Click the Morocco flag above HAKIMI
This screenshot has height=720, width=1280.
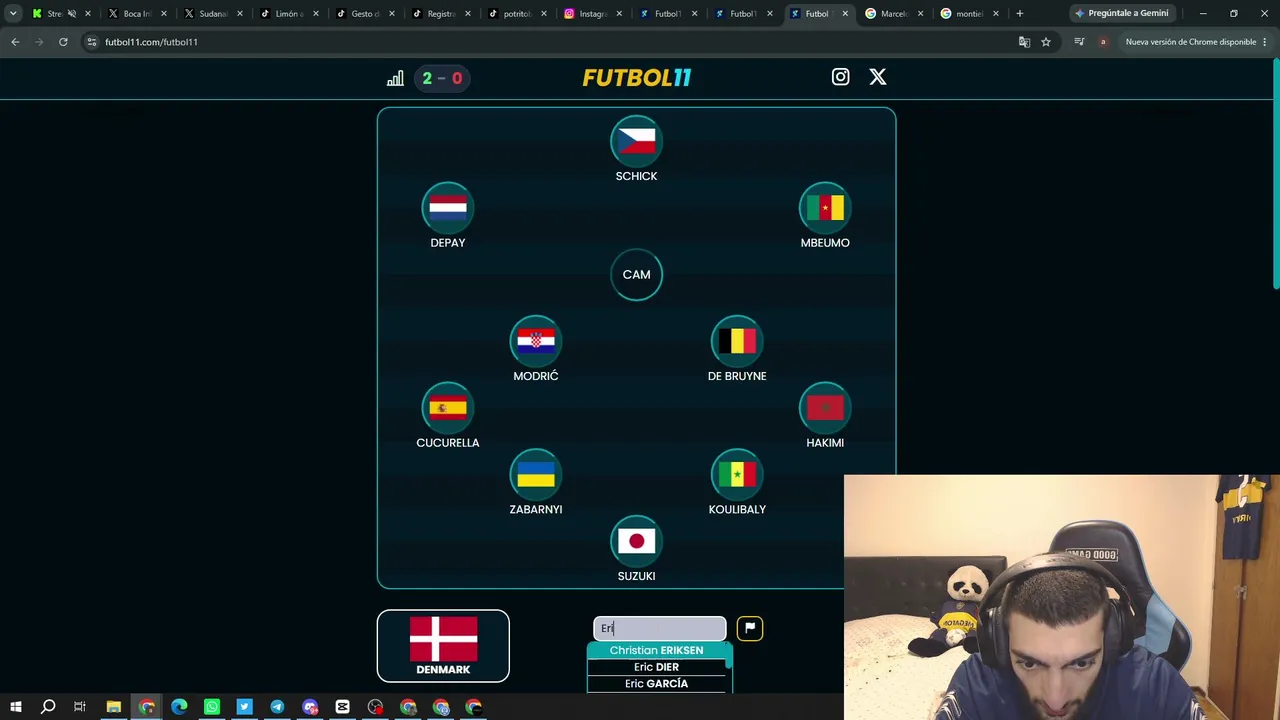(x=825, y=408)
